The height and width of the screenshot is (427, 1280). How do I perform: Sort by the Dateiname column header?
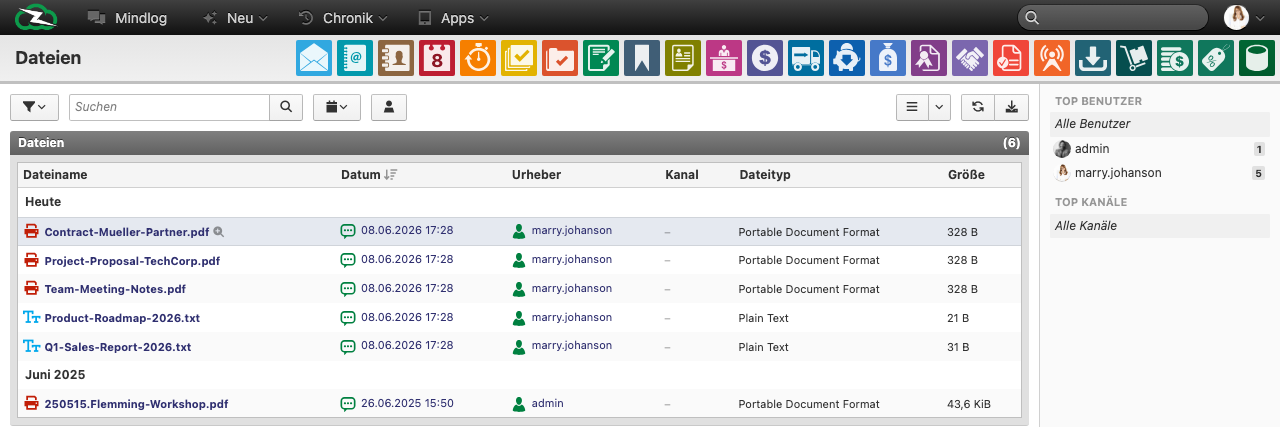[55, 175]
